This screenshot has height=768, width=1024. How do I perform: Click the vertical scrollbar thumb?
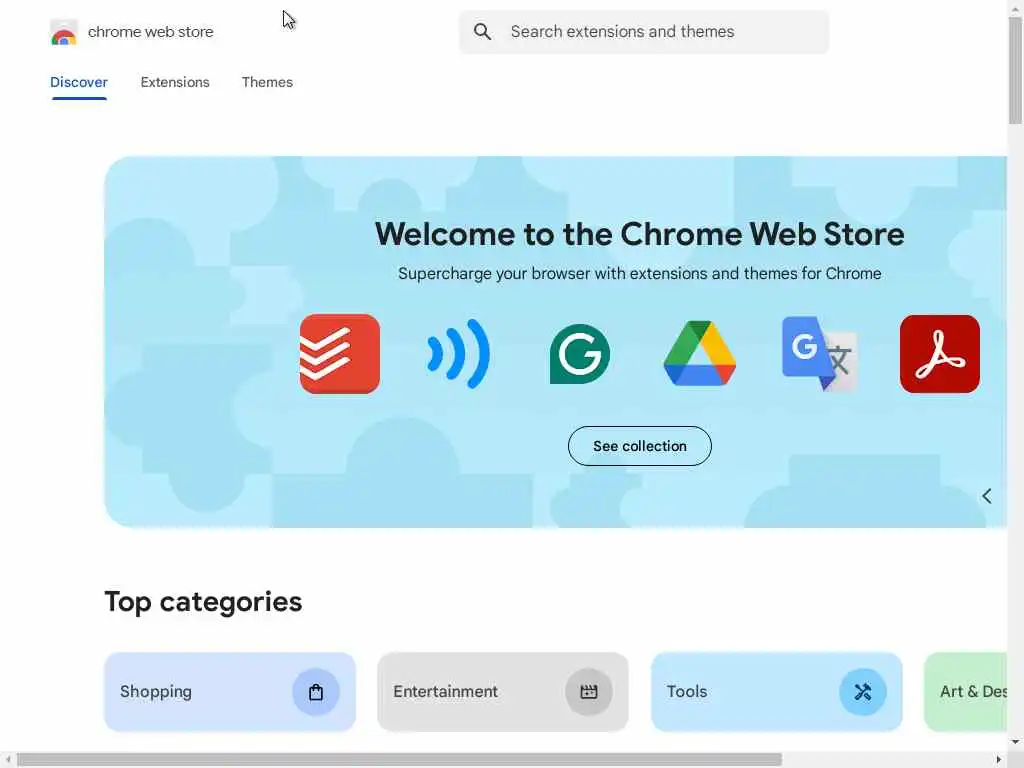tap(1015, 71)
